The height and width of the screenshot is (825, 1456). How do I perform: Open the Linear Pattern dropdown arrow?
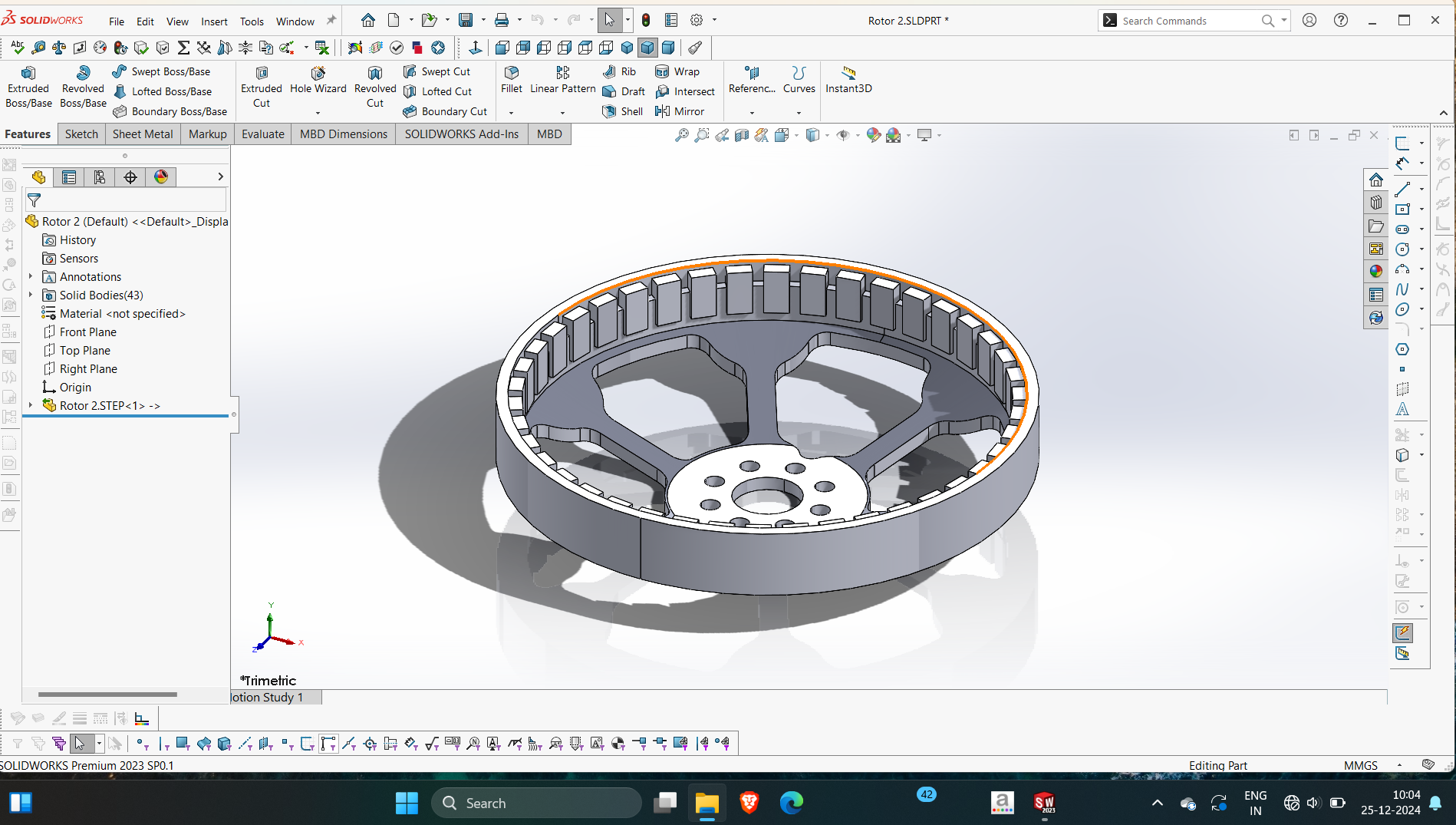click(x=562, y=113)
